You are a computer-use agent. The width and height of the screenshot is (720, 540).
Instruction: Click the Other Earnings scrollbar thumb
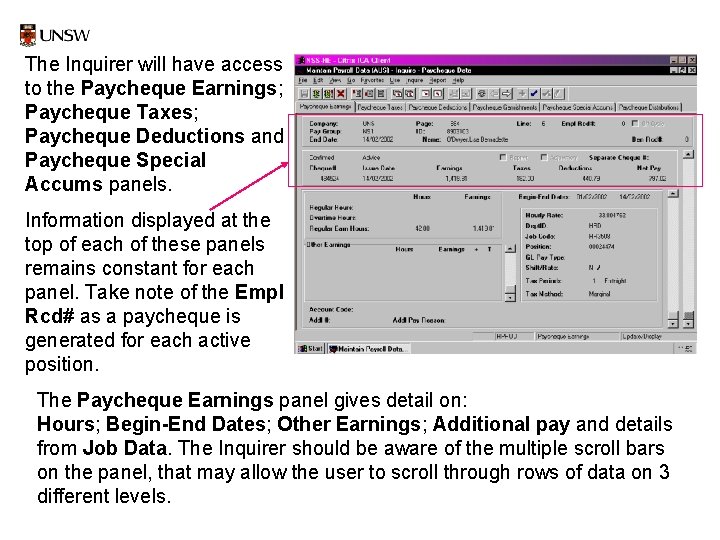tap(510, 289)
